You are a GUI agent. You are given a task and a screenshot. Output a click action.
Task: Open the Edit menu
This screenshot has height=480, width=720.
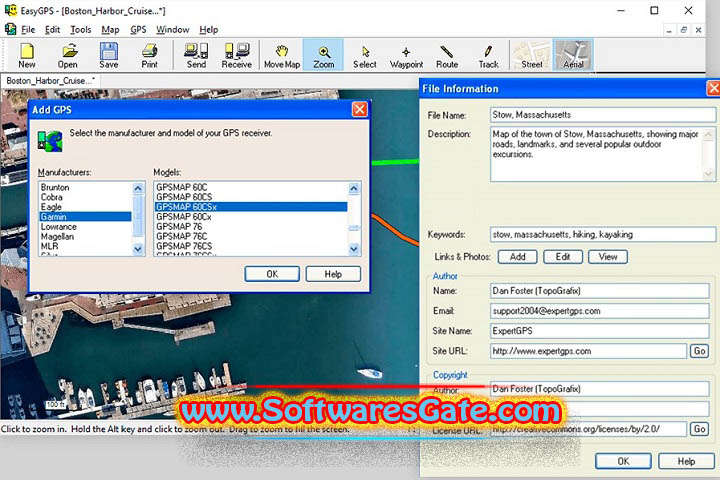[52, 30]
